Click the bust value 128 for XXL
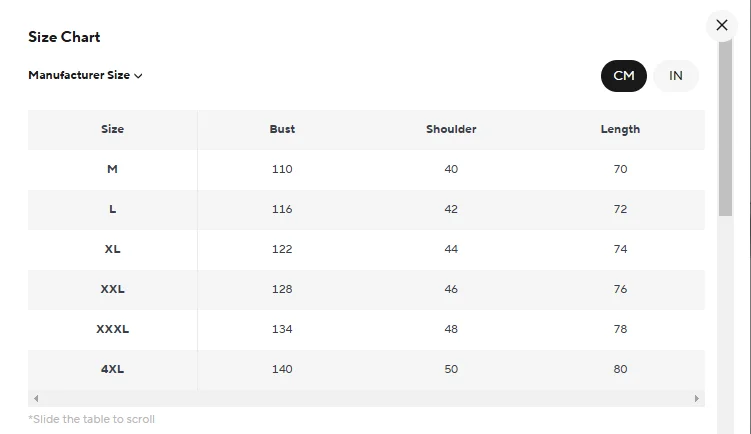The width and height of the screenshot is (751, 434). click(x=282, y=289)
